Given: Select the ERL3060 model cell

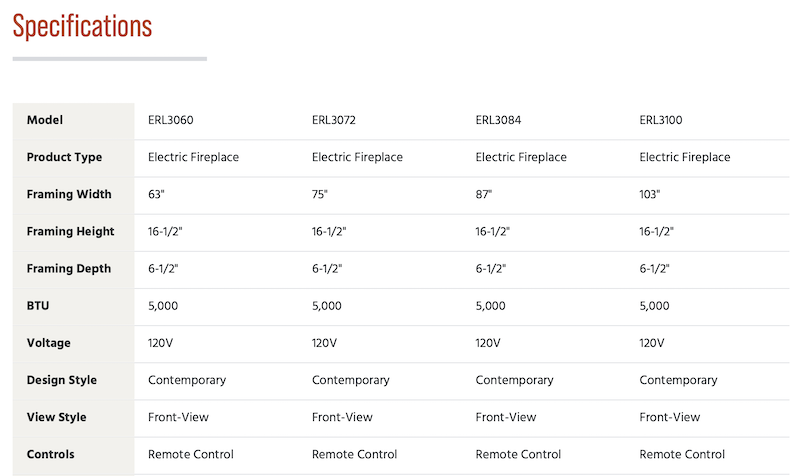Looking at the screenshot, I should [170, 120].
